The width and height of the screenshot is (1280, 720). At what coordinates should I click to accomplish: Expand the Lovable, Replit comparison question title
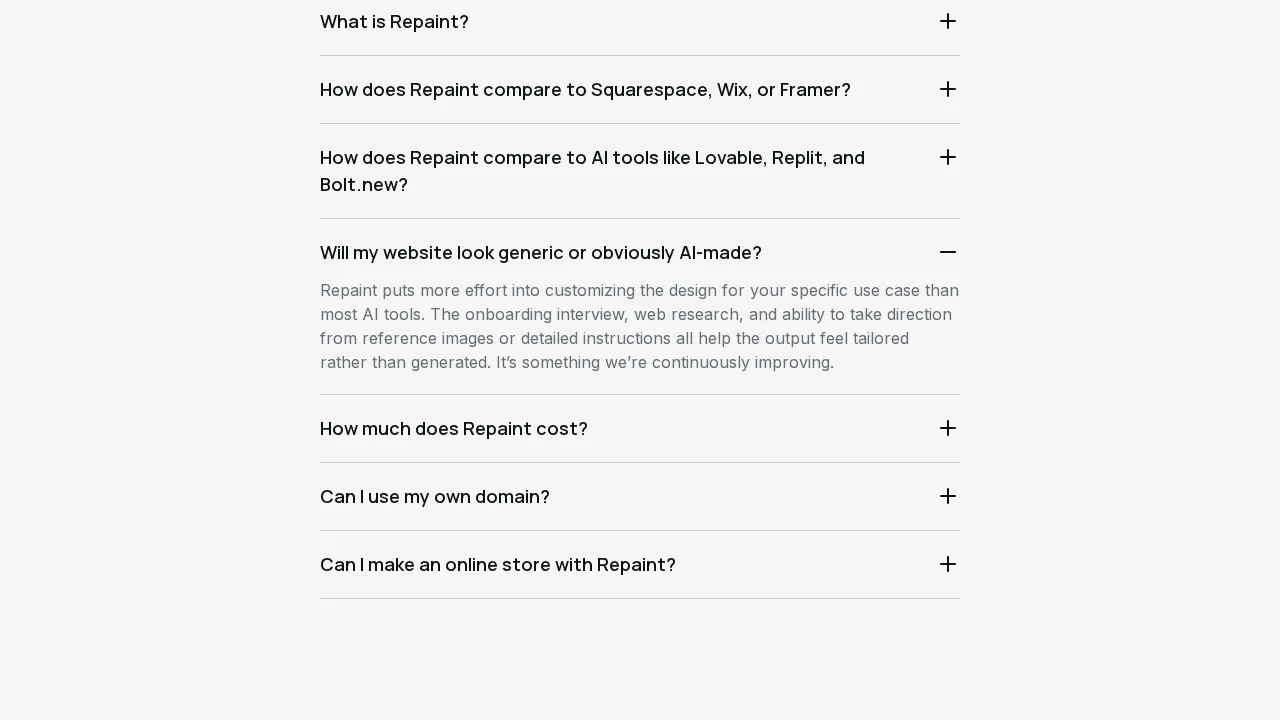592,158
